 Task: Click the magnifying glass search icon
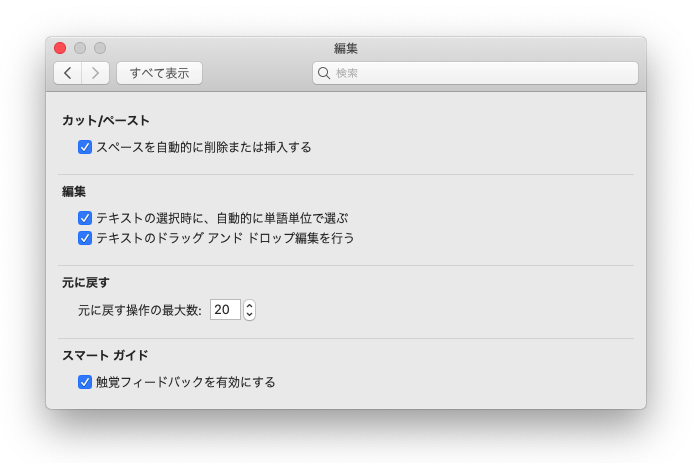tap(324, 73)
